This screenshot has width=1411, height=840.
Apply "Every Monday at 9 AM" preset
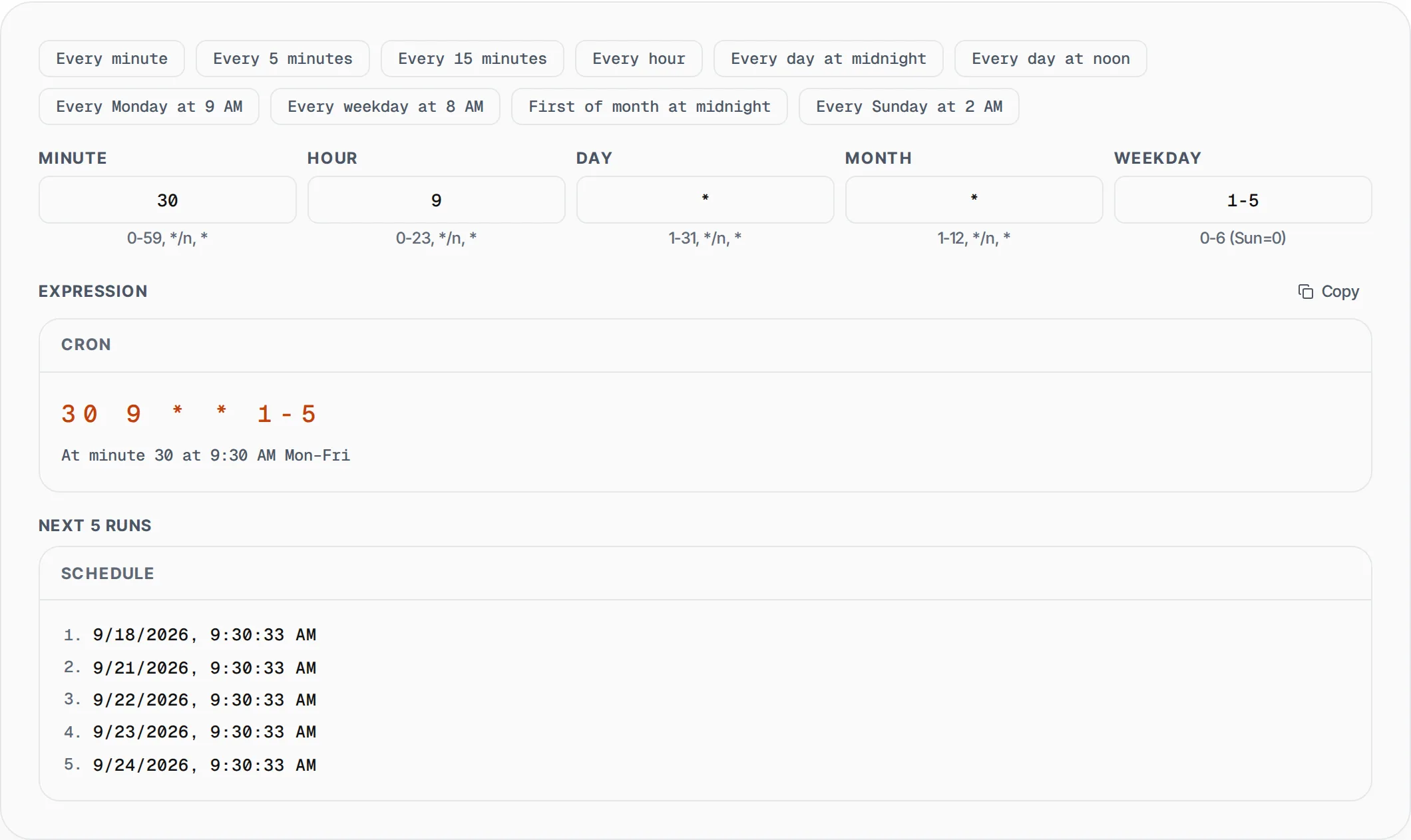(x=149, y=106)
